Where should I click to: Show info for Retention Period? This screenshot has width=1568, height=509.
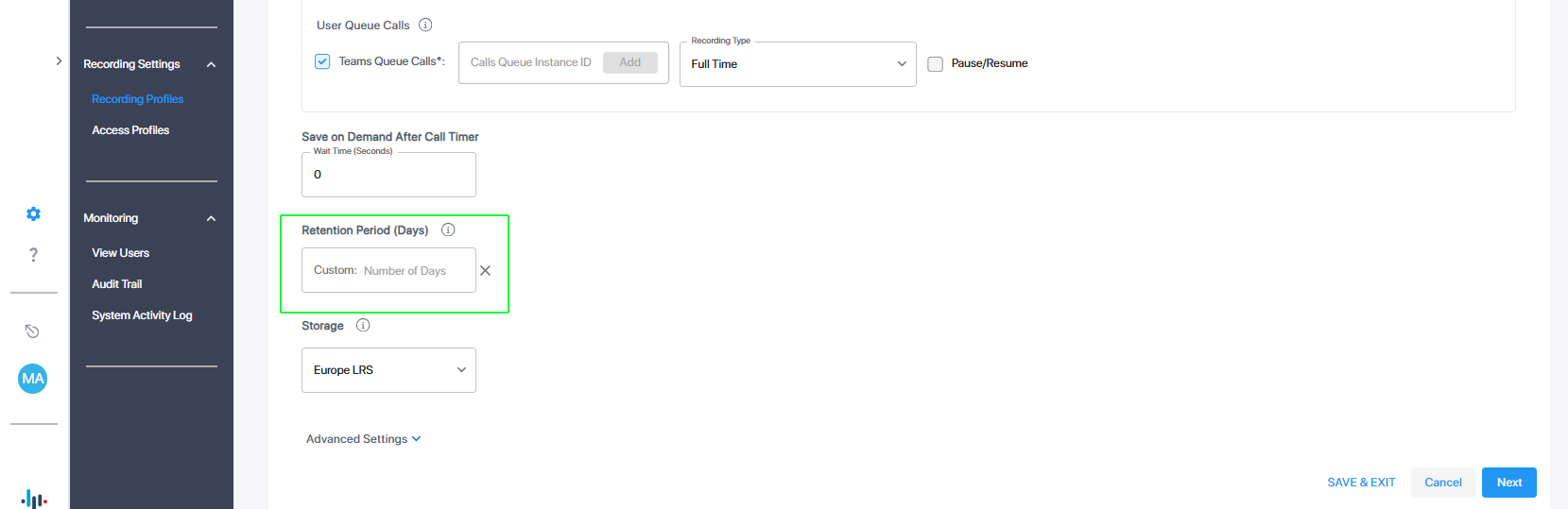point(448,229)
